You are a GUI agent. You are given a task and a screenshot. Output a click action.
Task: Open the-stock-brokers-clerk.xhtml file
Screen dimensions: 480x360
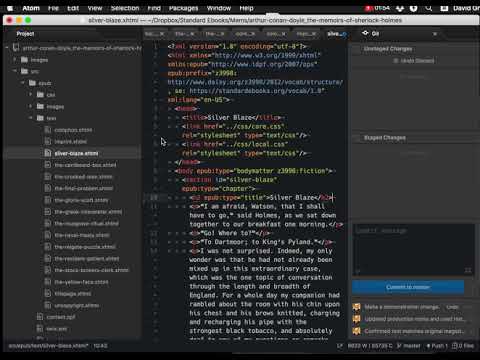(91, 270)
